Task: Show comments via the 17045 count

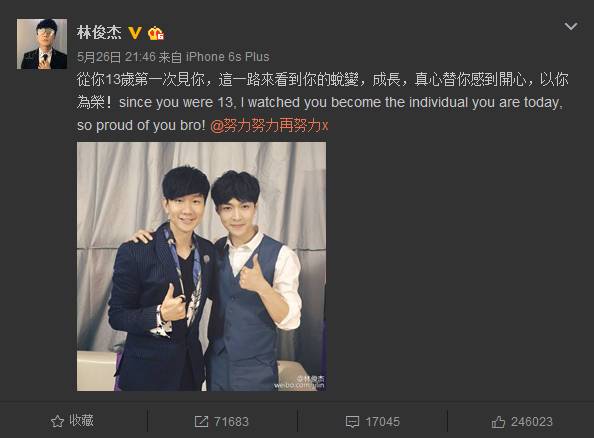Action: click(x=382, y=422)
